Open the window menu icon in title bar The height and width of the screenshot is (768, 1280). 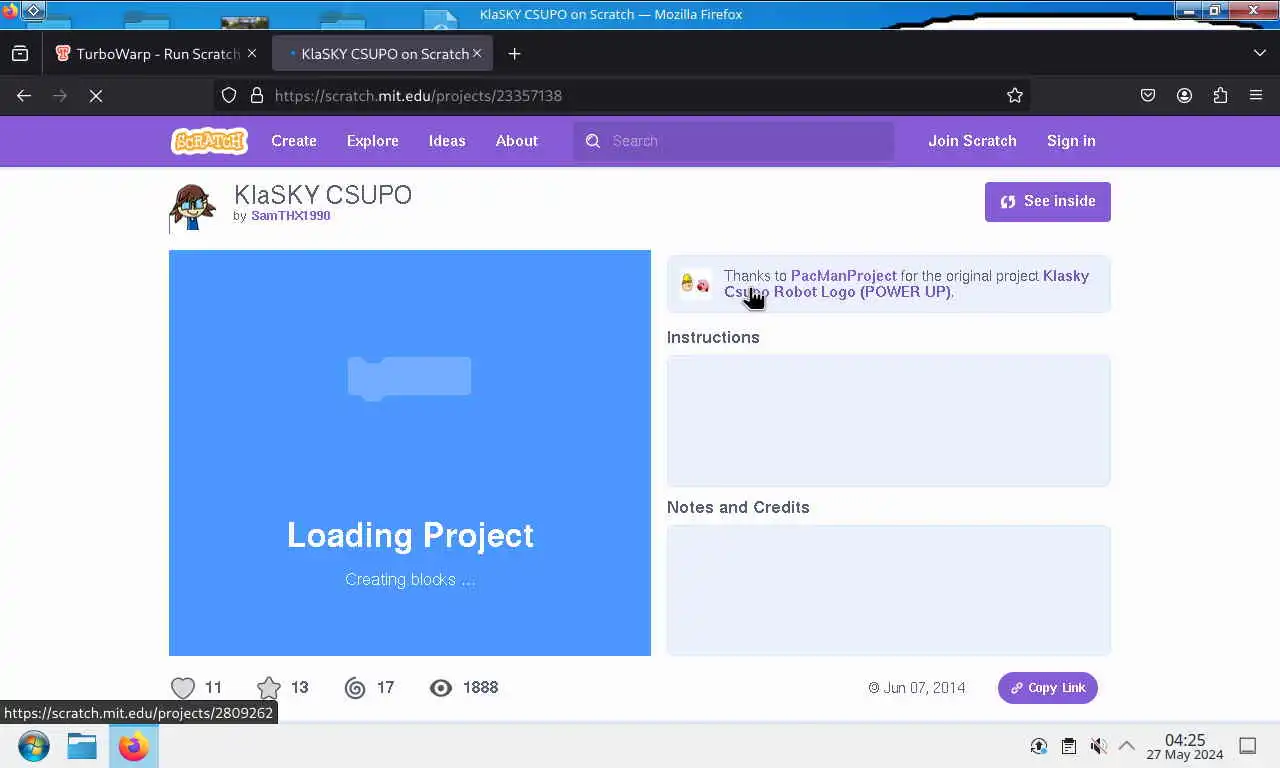(33, 11)
